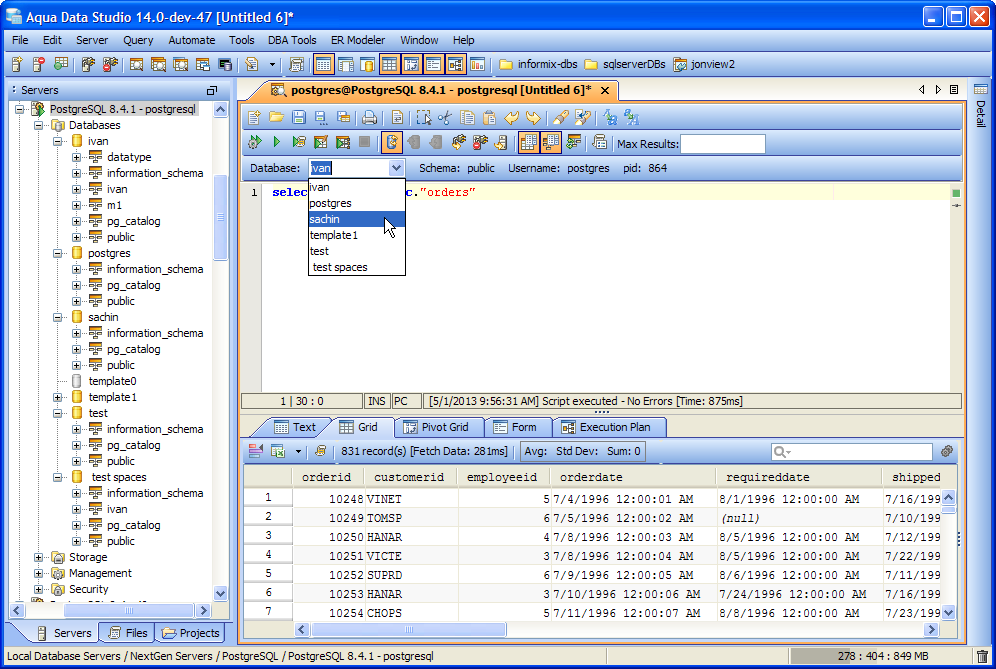Toggle the highlighted auto-commit database icon
The image size is (996, 669).
tap(392, 142)
